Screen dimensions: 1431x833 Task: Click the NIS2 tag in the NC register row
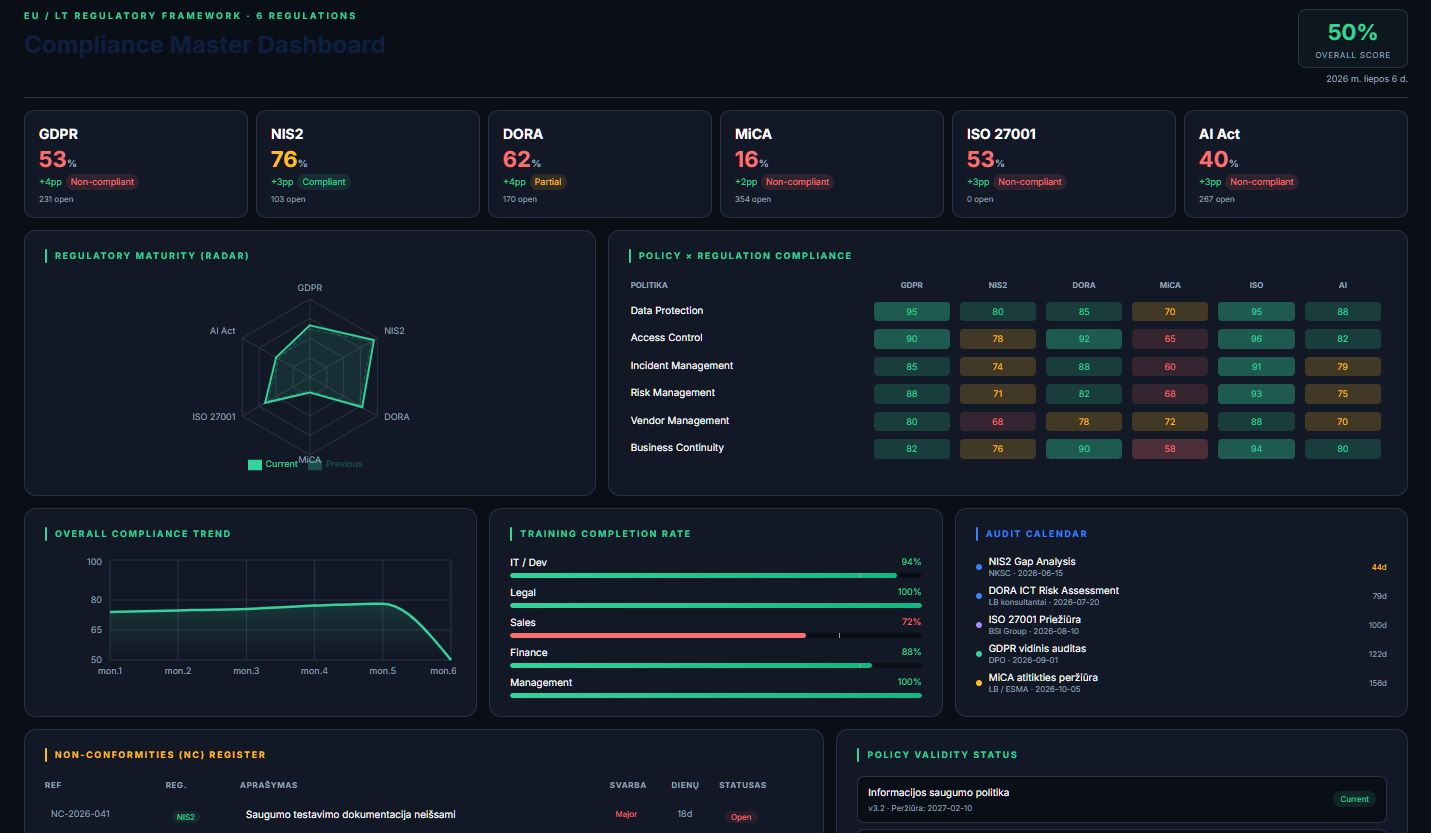[x=186, y=817]
